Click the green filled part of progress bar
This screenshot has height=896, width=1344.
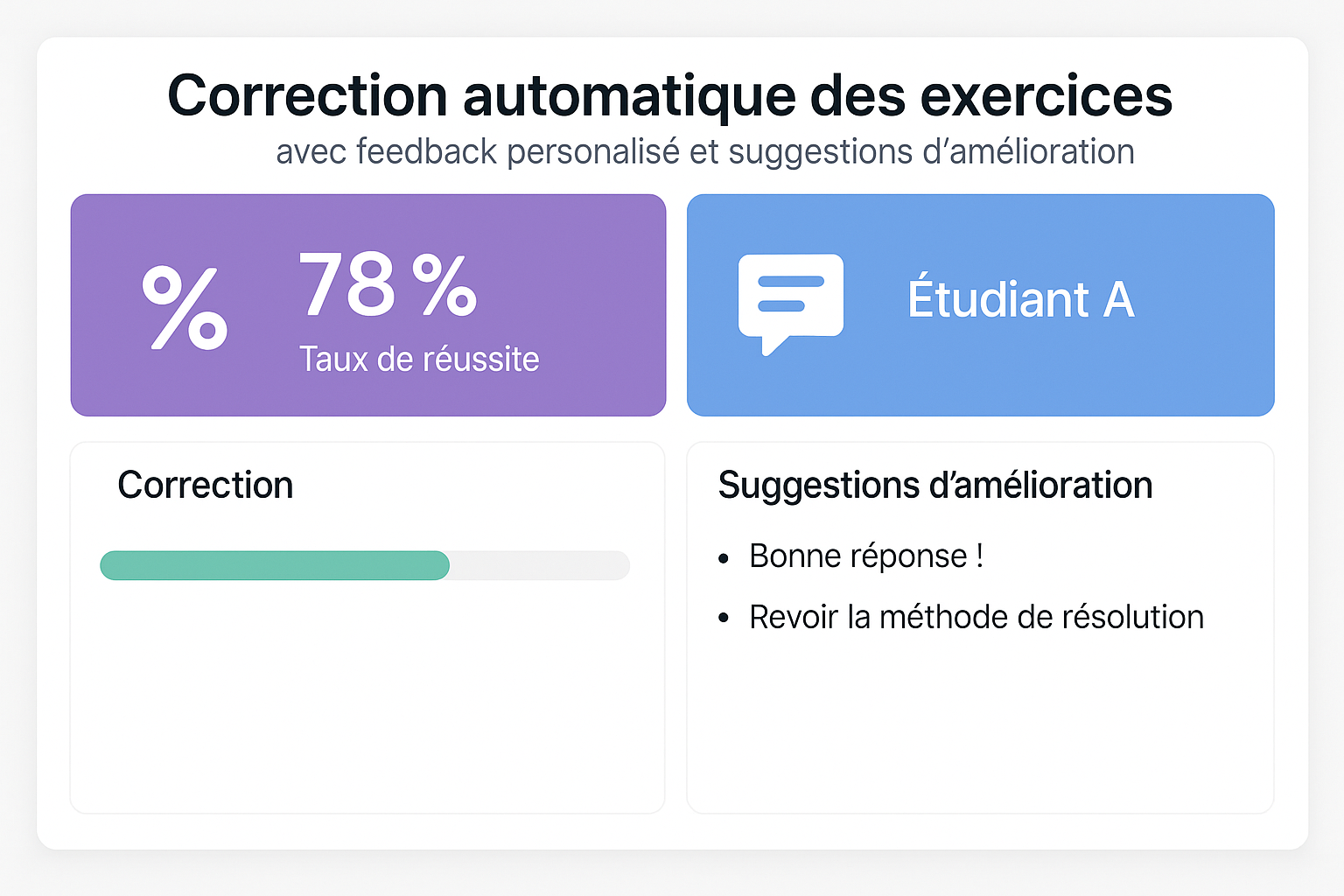[275, 565]
